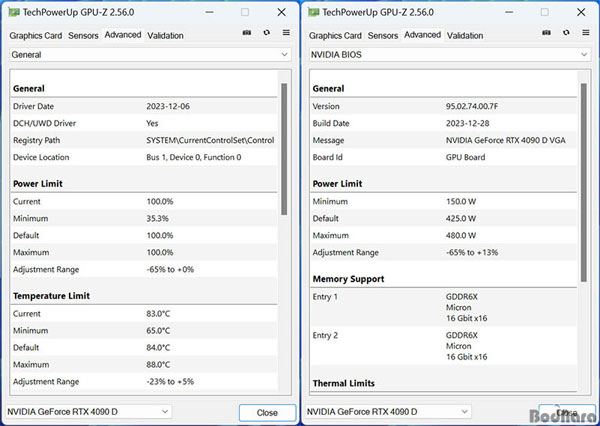Click the Message row NVIDIA GeForce RTX 4090 D VGA
Screen dimensions: 600x426
tap(443, 140)
